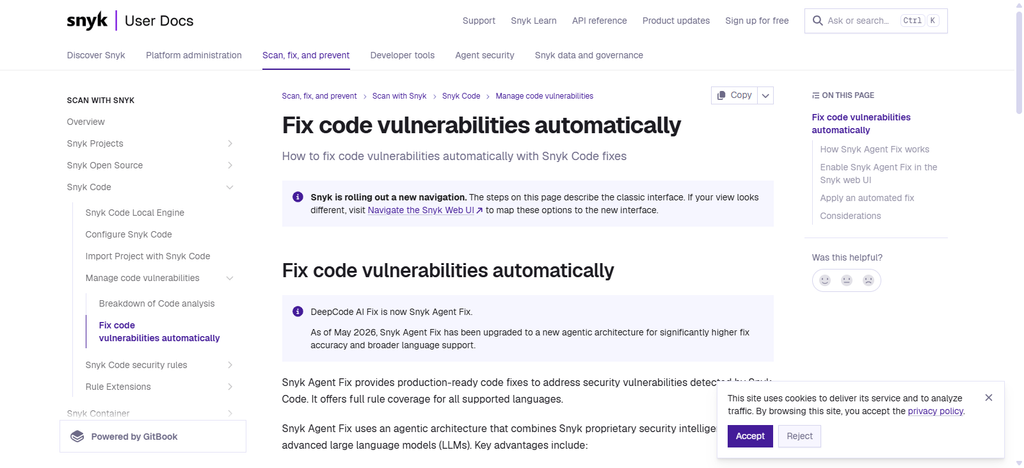The image size is (1024, 468).
Task: Click the neutral face feedback icon
Action: click(846, 281)
